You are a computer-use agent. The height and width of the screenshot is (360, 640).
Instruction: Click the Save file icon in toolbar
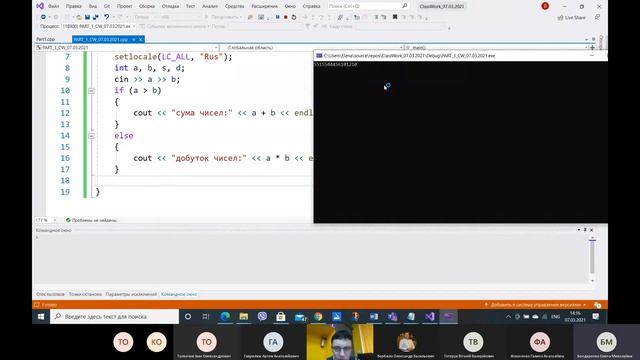coord(87,17)
